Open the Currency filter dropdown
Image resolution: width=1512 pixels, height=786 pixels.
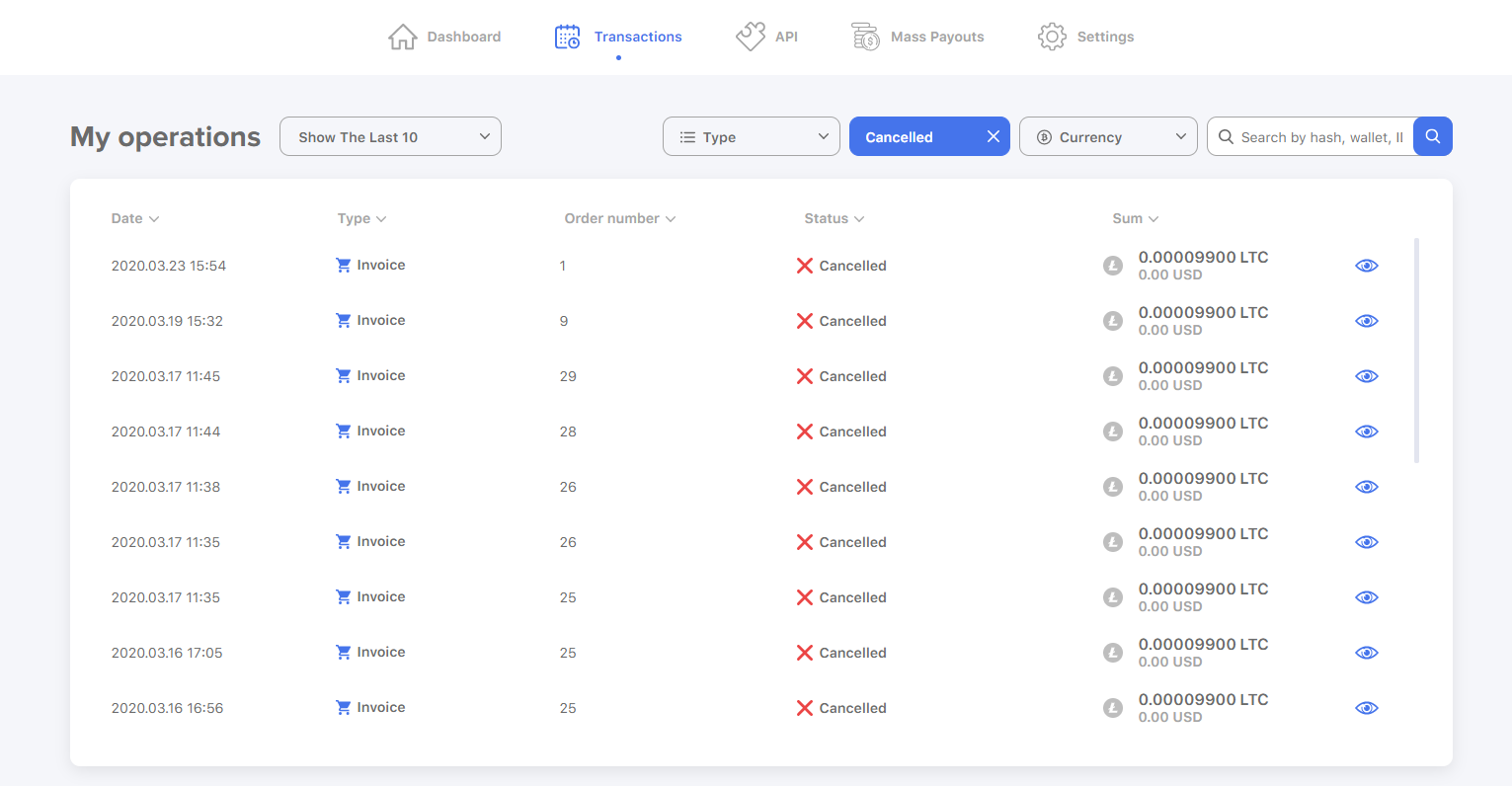[x=1108, y=136]
